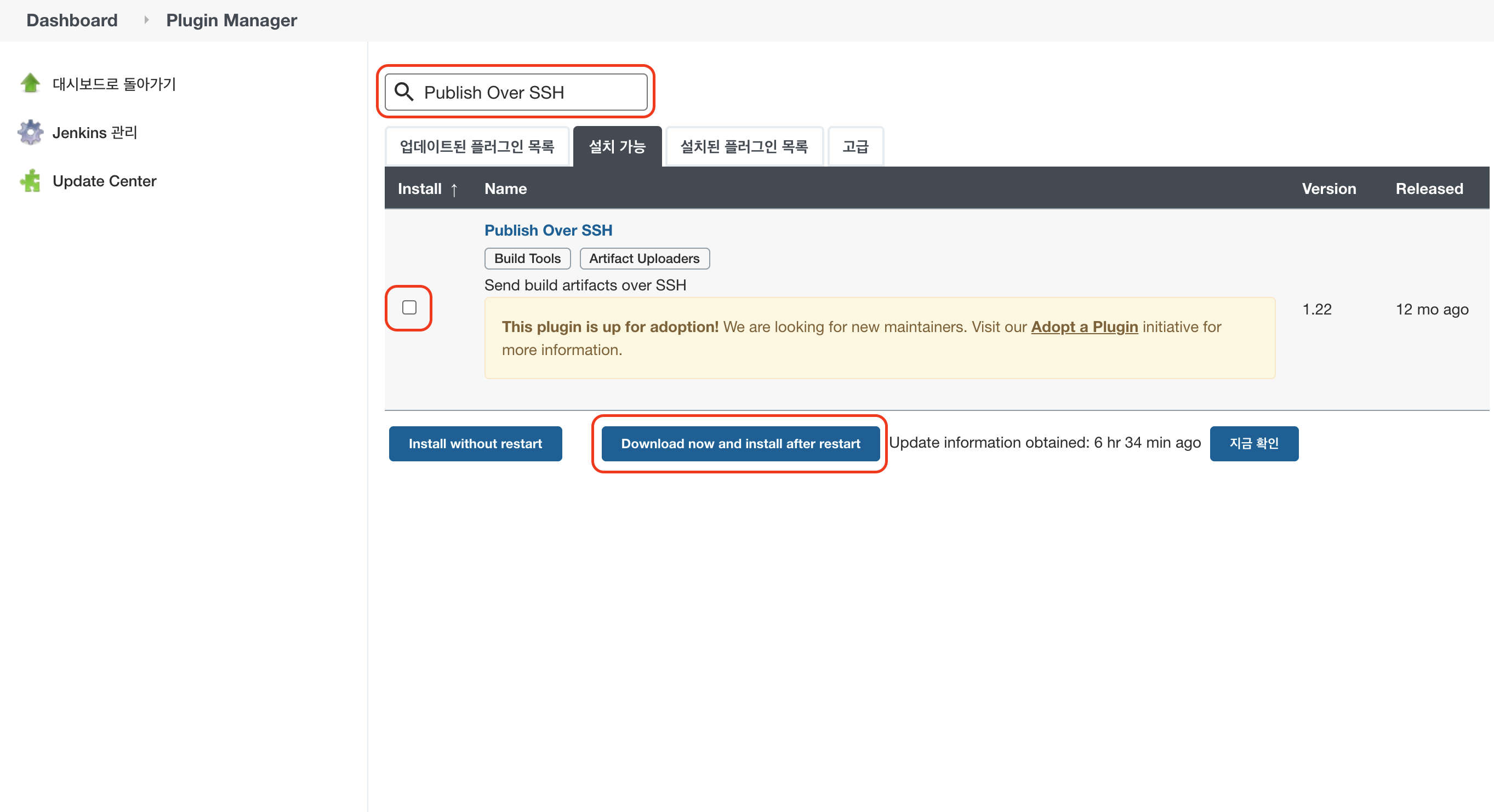1494x812 pixels.
Task: Click the breadcrumb separator arrow after Dashboard
Action: pyautogui.click(x=146, y=20)
